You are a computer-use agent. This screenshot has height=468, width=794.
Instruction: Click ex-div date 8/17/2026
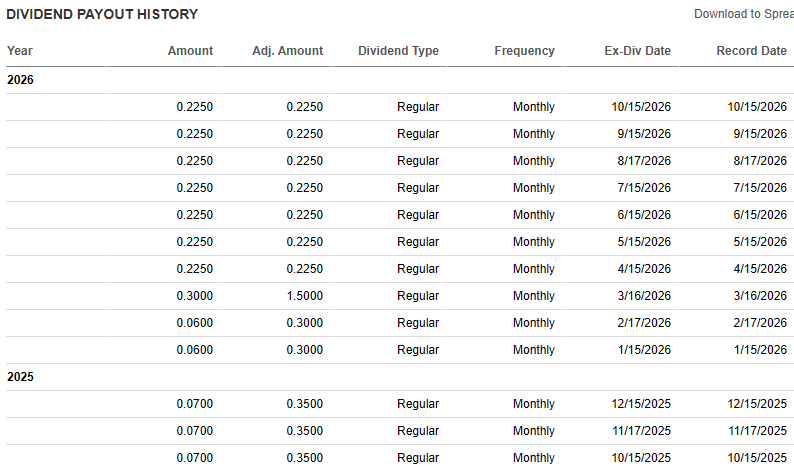click(644, 161)
